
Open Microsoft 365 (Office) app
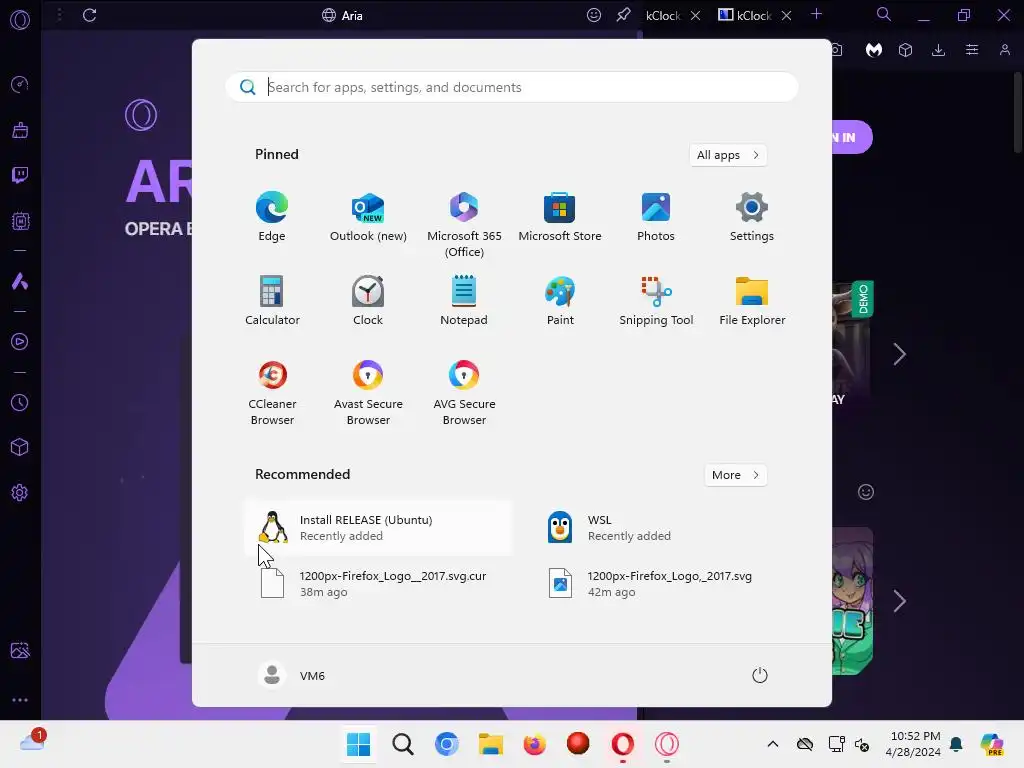[x=464, y=225]
